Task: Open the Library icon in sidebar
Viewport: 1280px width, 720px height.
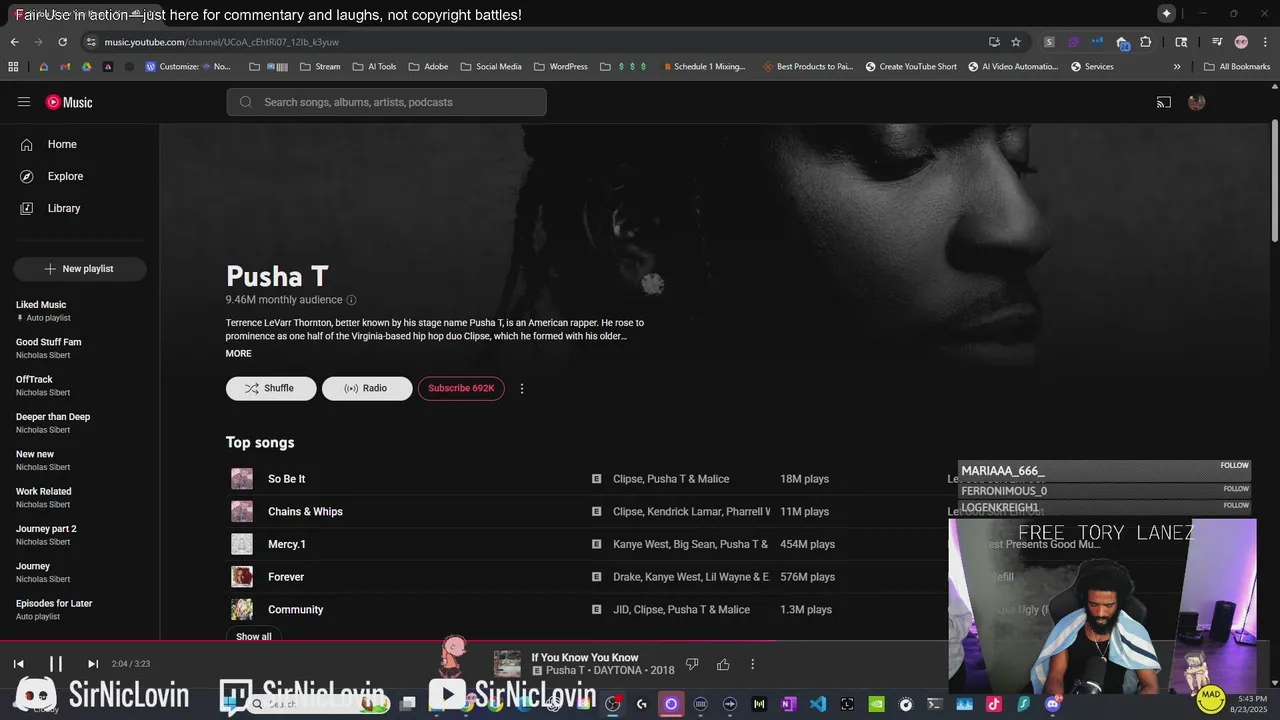Action: point(27,208)
